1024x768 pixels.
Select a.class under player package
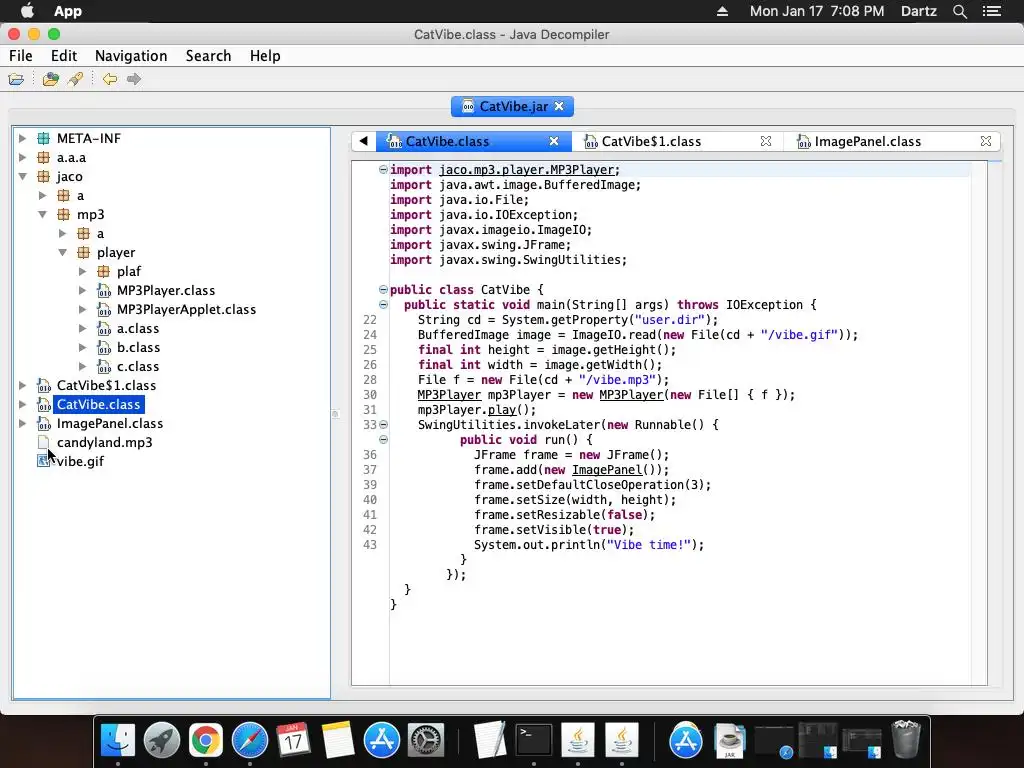click(x=138, y=328)
